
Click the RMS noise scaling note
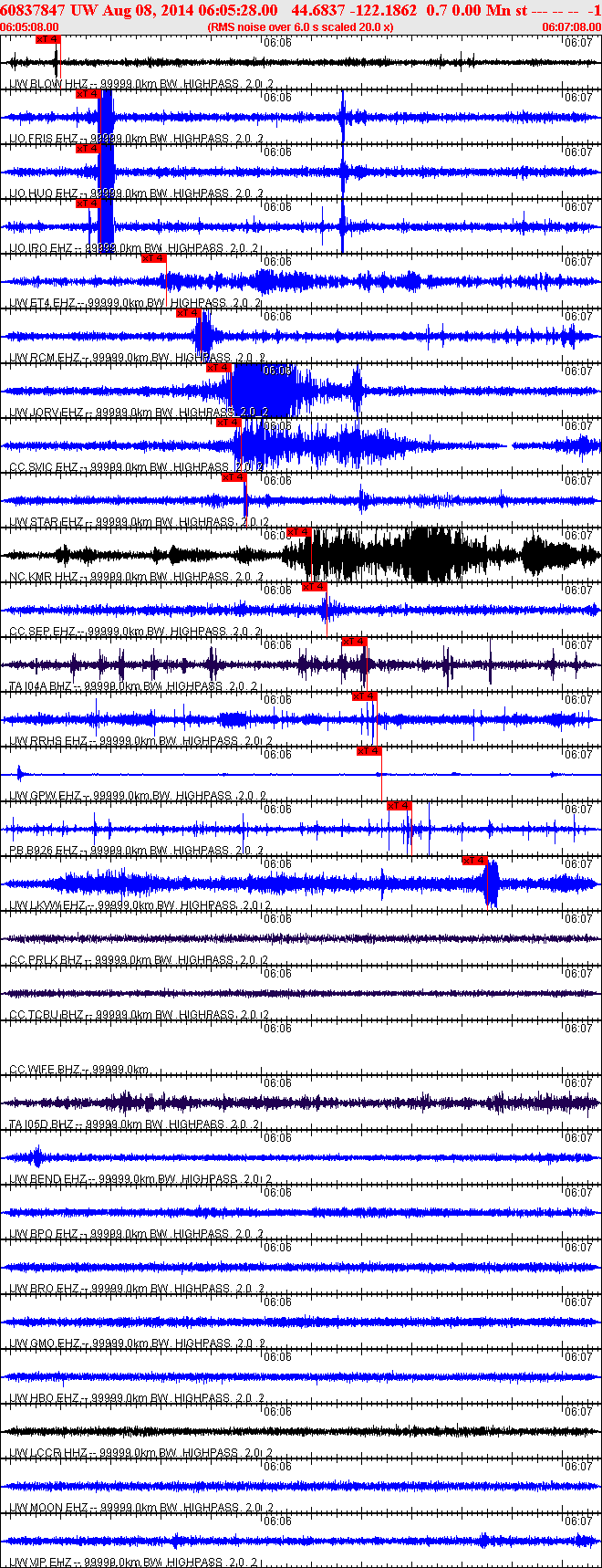coord(301,27)
